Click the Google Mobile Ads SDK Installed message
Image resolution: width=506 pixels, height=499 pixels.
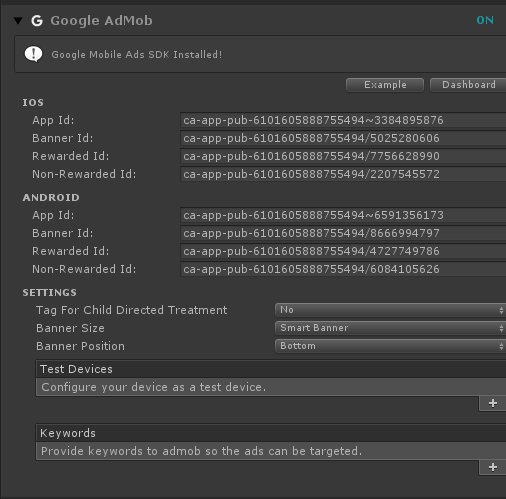coord(137,55)
